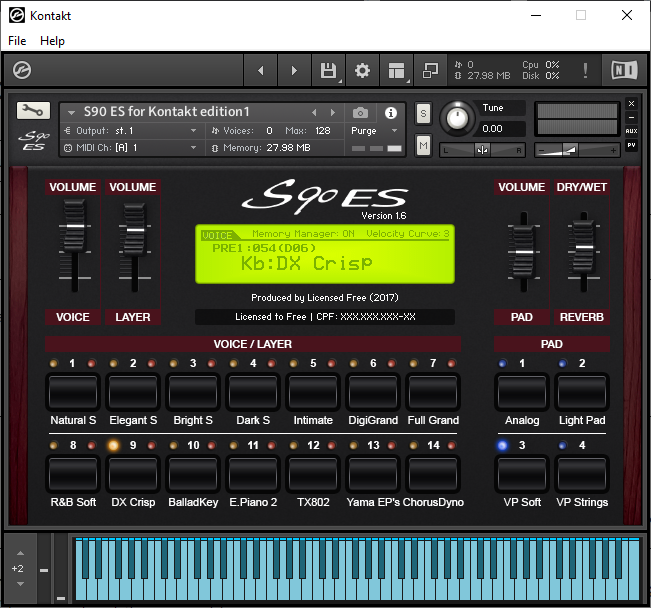Viewport: 651px width, 608px height.
Task: Click the VOICE volume fader
Action: point(75,226)
